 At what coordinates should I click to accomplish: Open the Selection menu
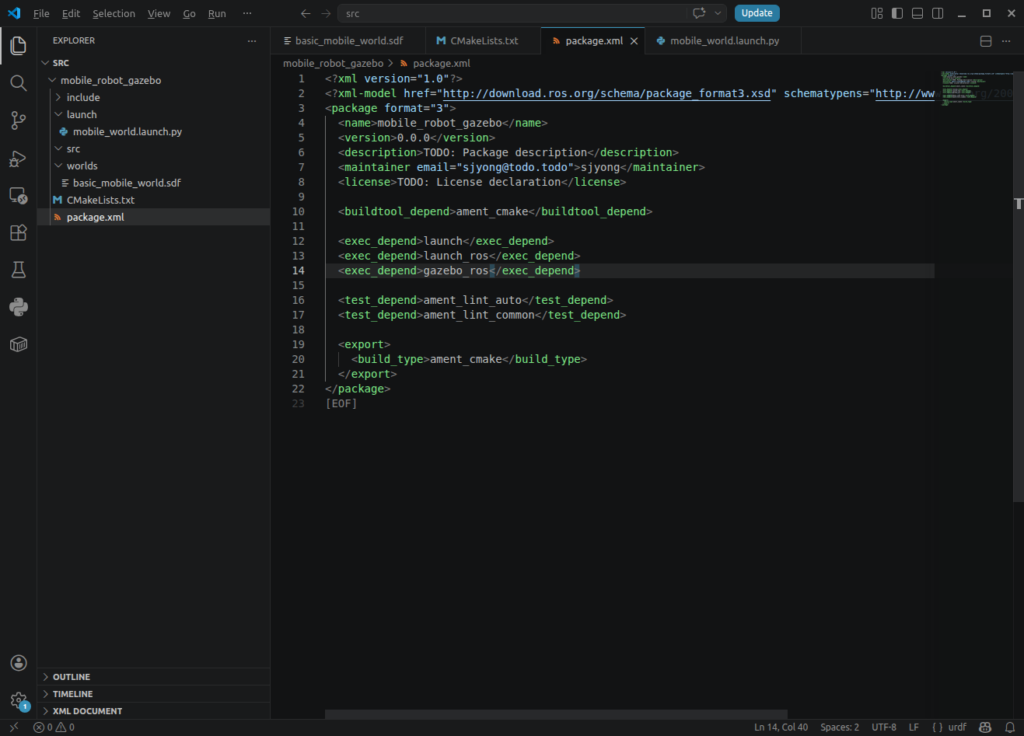tap(114, 13)
